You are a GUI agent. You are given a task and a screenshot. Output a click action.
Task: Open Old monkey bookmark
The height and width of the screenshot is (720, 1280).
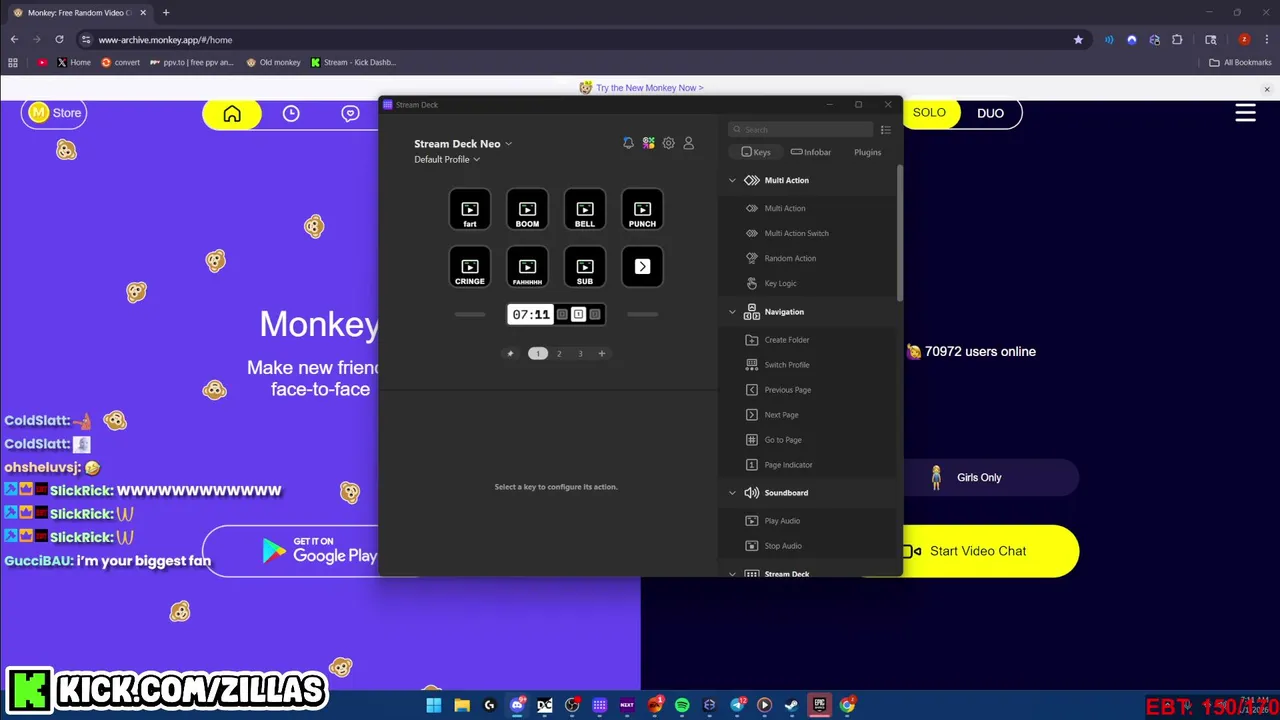273,62
